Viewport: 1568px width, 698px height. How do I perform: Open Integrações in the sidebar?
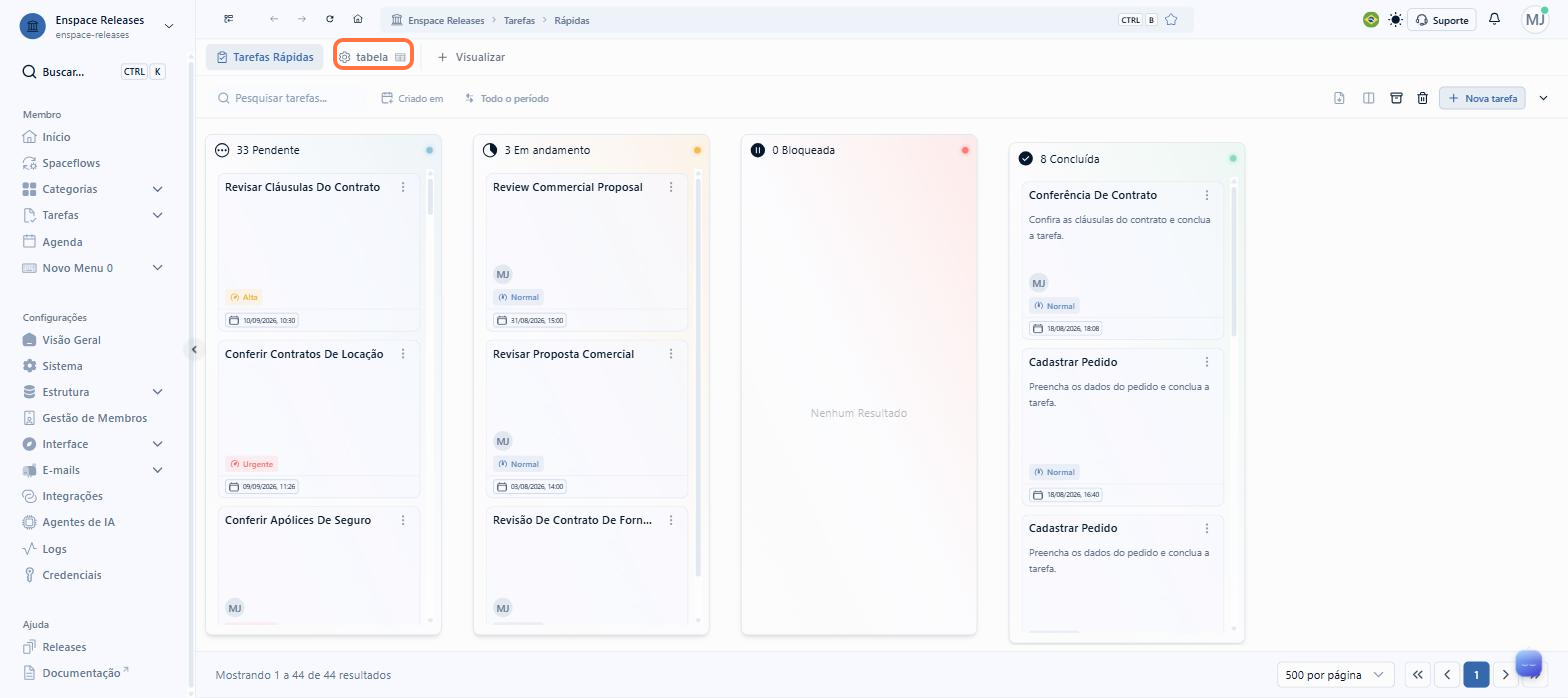coord(63,496)
